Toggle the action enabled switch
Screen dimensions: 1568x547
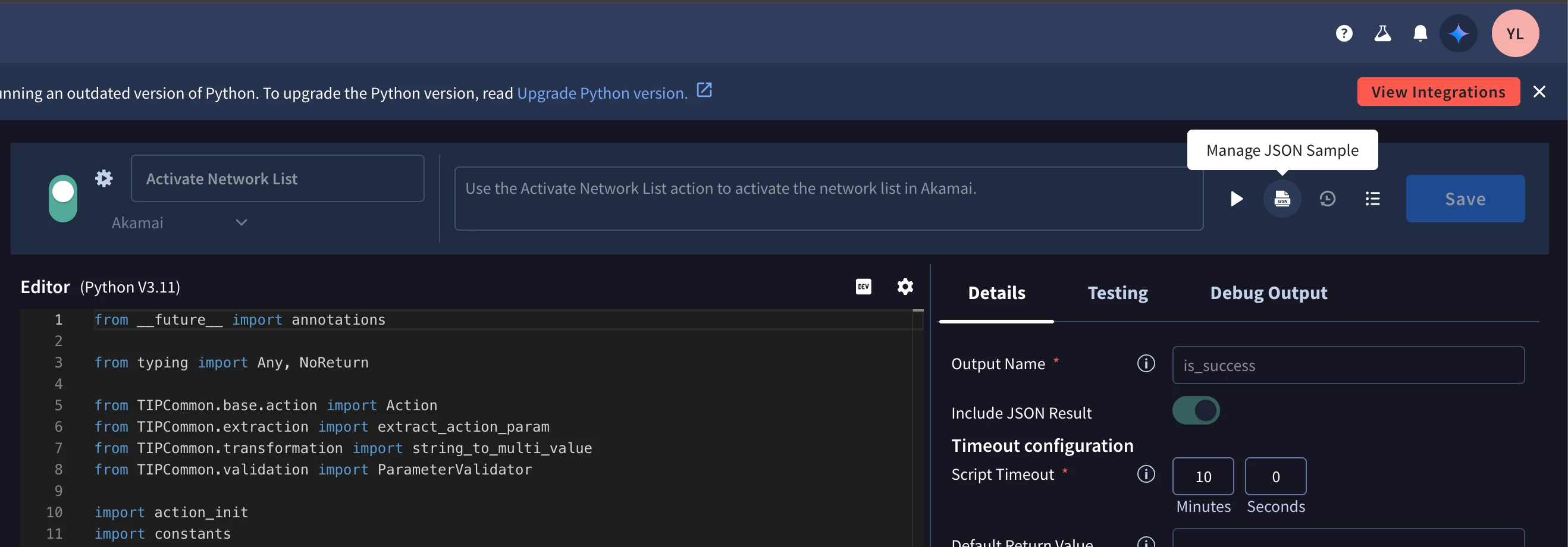point(63,199)
